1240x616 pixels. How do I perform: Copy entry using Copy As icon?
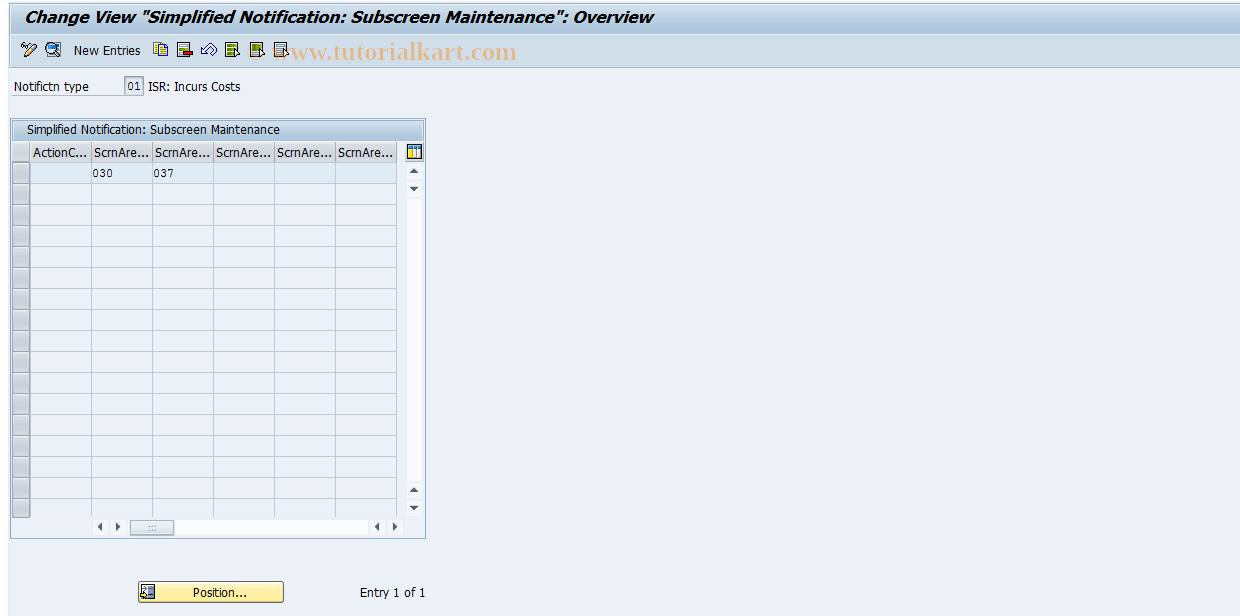[x=160, y=50]
